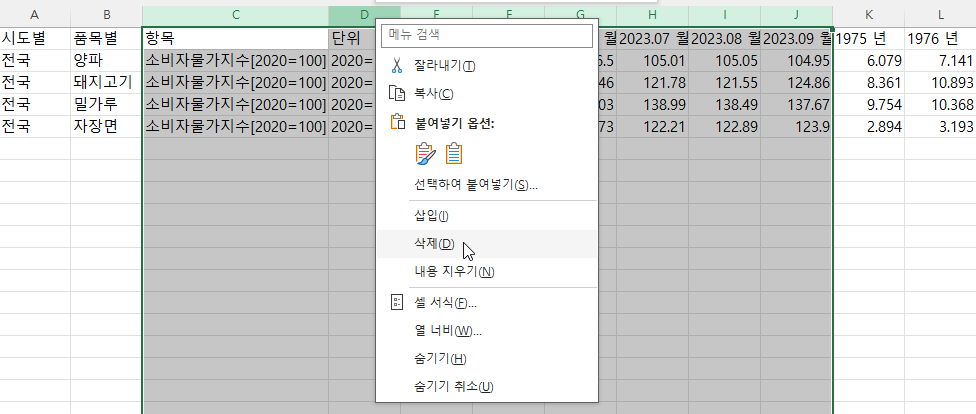Viewport: 976px width, 414px height.
Task: Select column C header
Action: 235,16
